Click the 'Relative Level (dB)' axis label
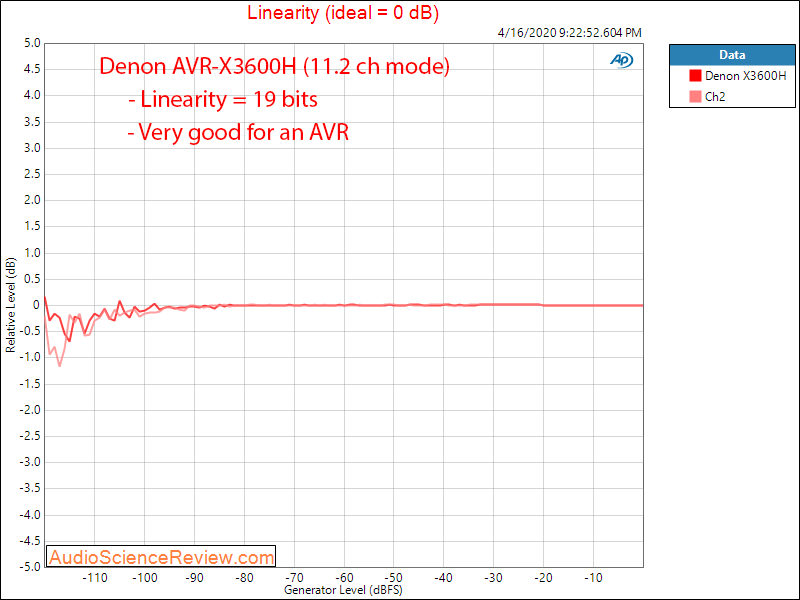Viewport: 800px width, 600px height. click(x=10, y=305)
